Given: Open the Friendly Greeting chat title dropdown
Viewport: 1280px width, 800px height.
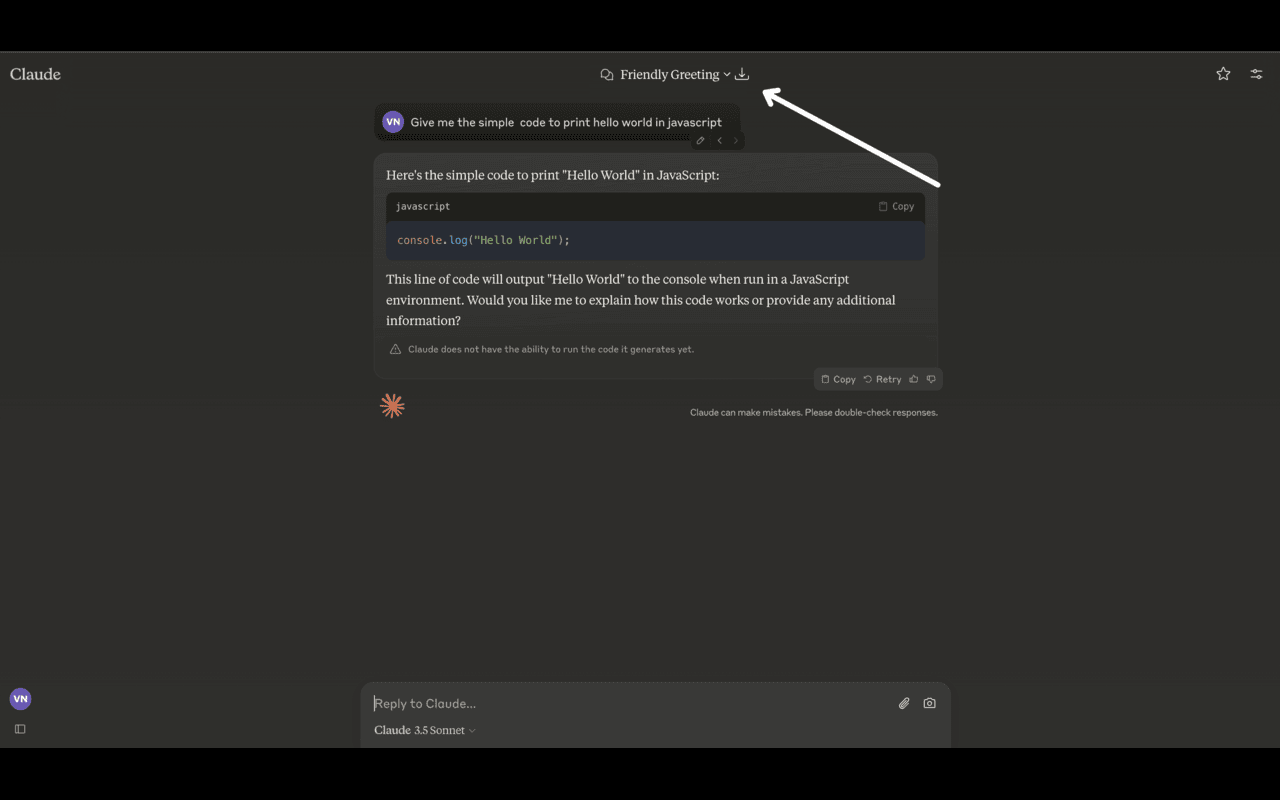Looking at the screenshot, I should coord(675,74).
